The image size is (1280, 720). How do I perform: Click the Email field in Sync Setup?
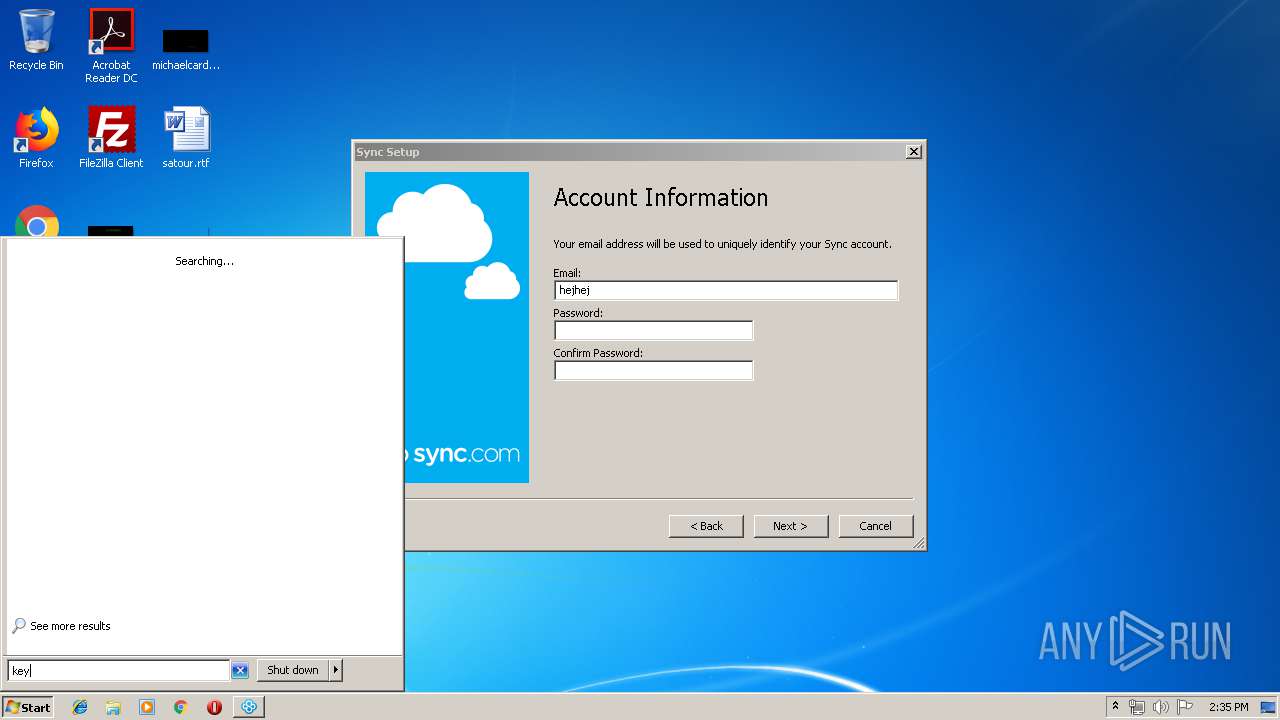pos(726,290)
